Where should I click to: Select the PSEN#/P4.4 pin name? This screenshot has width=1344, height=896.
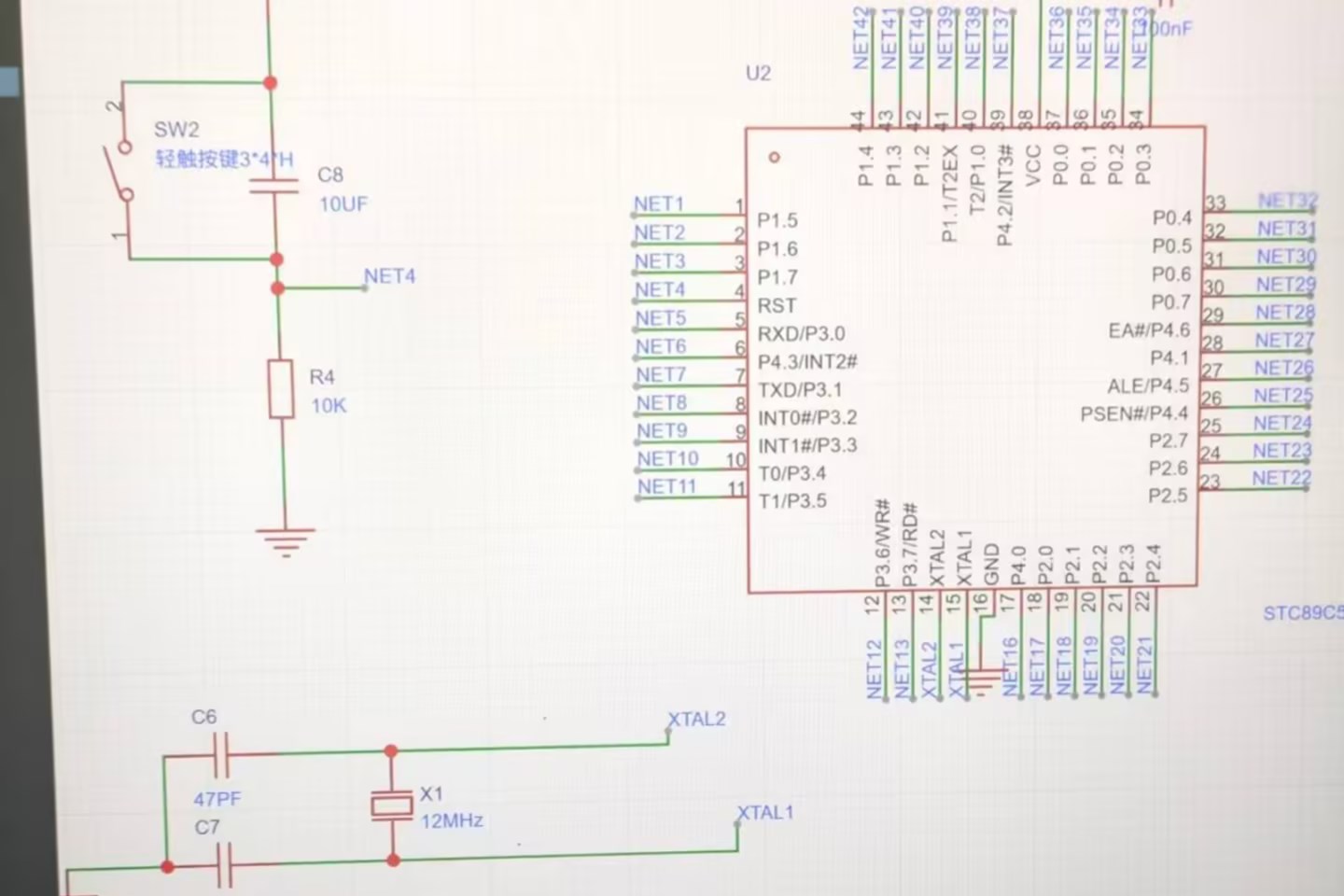[x=1134, y=413]
